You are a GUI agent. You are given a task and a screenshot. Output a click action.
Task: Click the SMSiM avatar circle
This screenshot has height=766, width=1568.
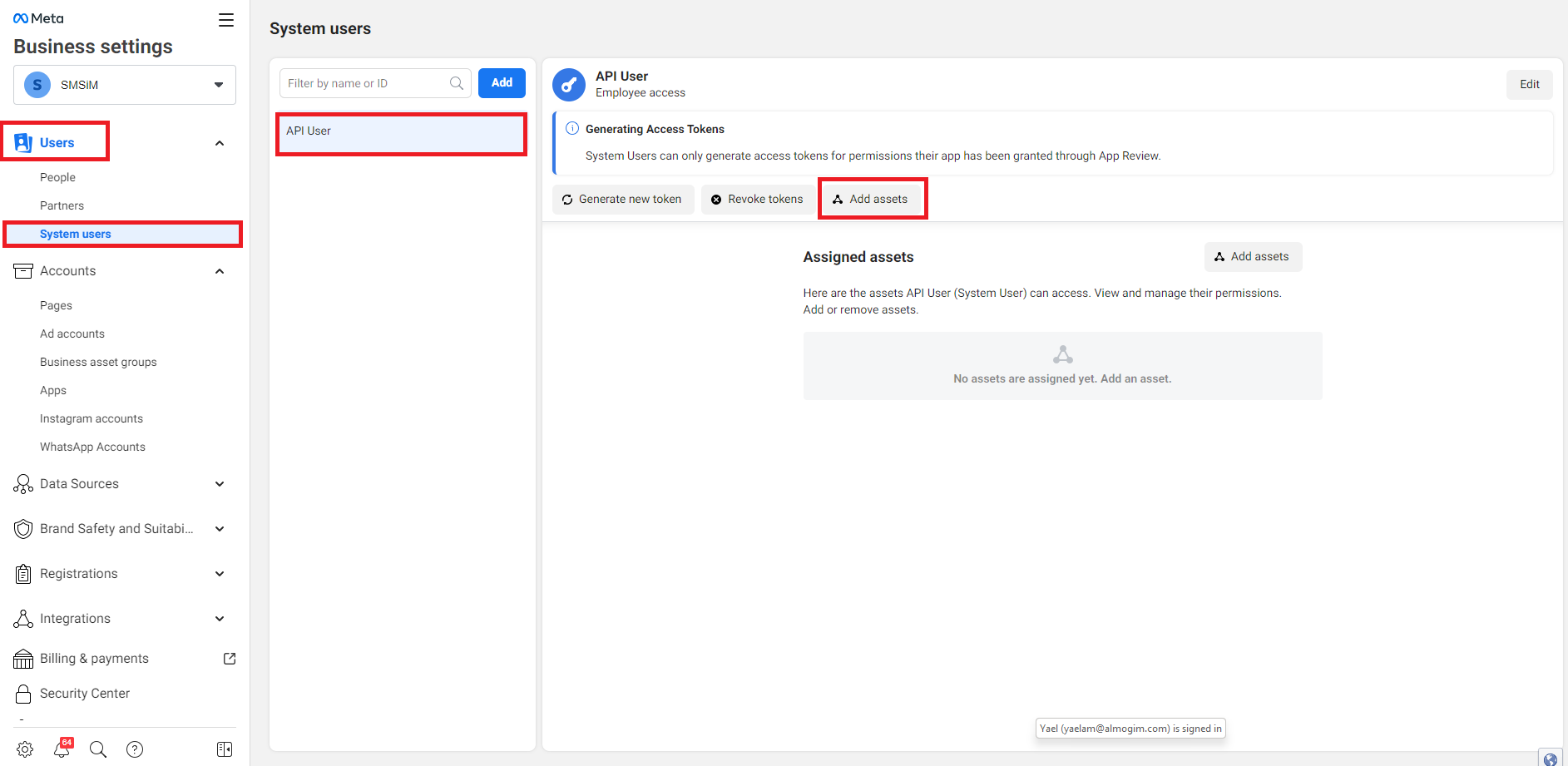pyautogui.click(x=37, y=85)
